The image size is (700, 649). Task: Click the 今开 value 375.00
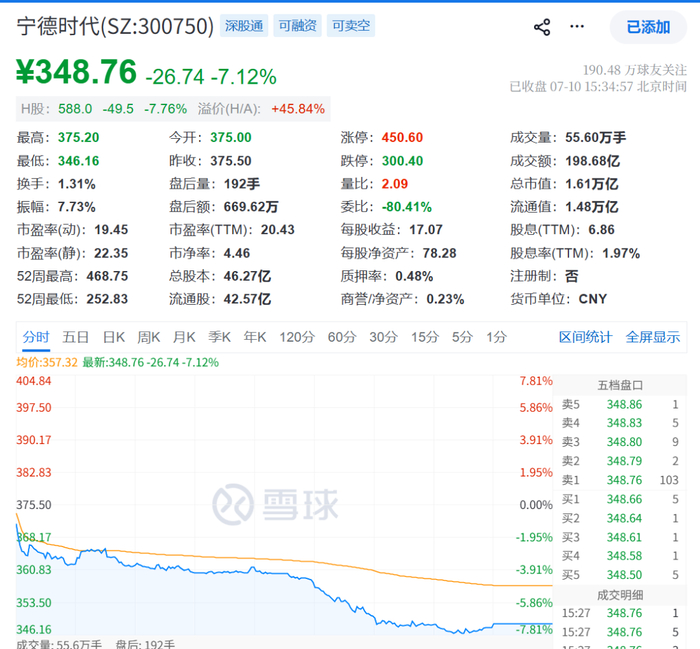231,137
